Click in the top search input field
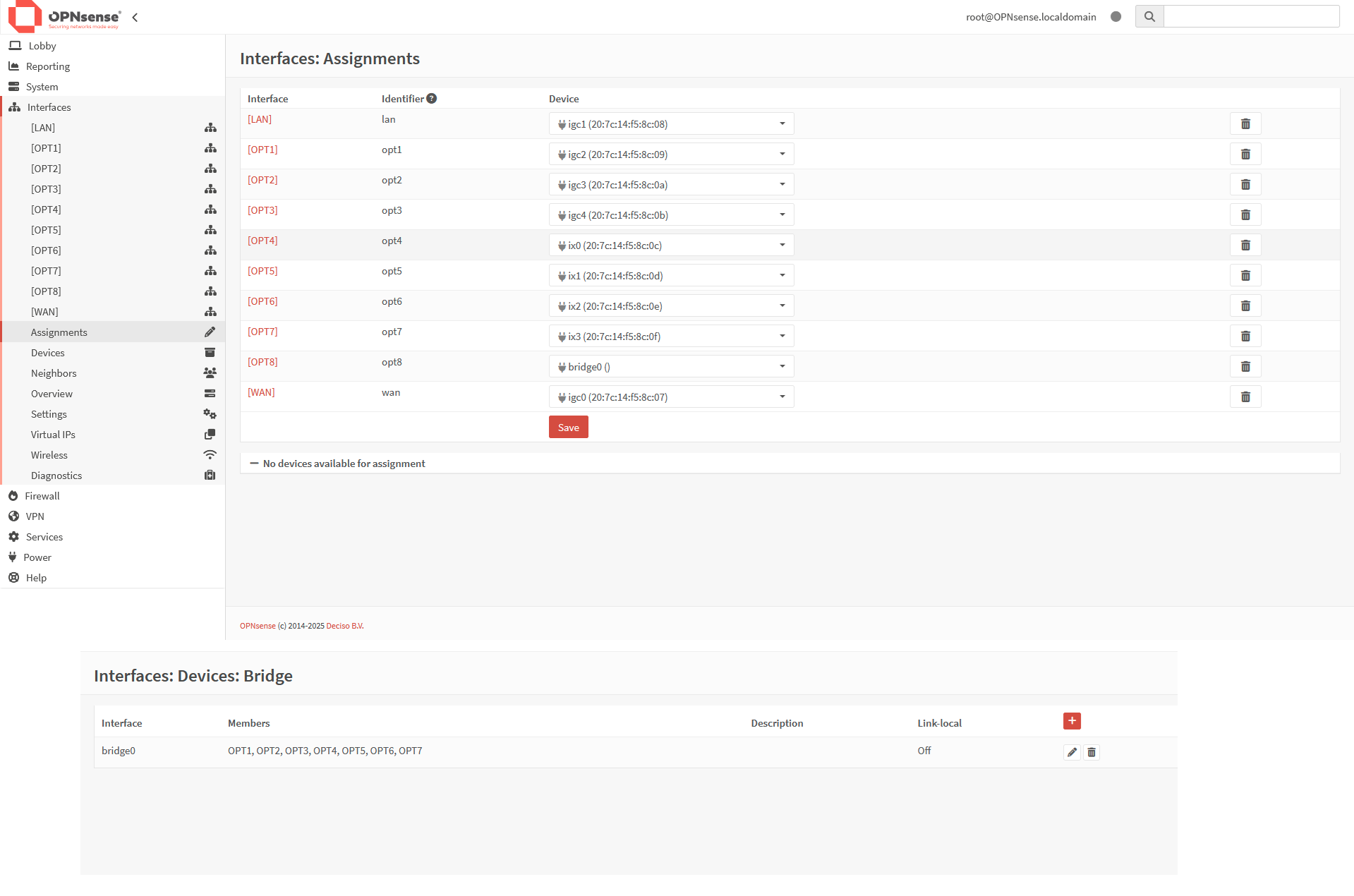 click(x=1251, y=16)
